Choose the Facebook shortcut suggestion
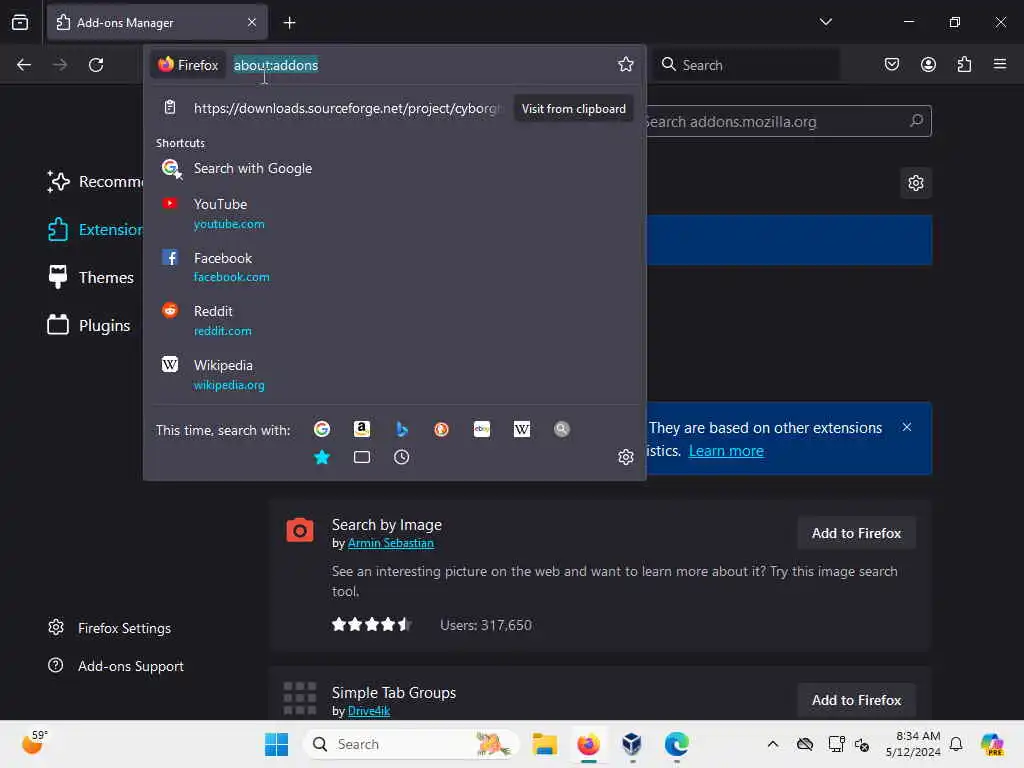Screen dimensions: 1024x768 pos(394,267)
